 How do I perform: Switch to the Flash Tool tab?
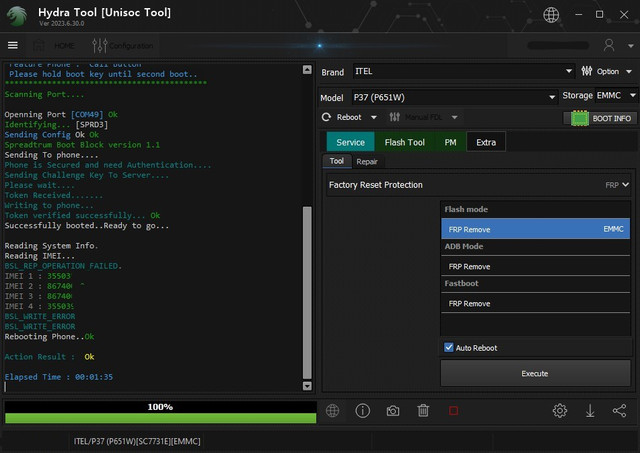[404, 142]
